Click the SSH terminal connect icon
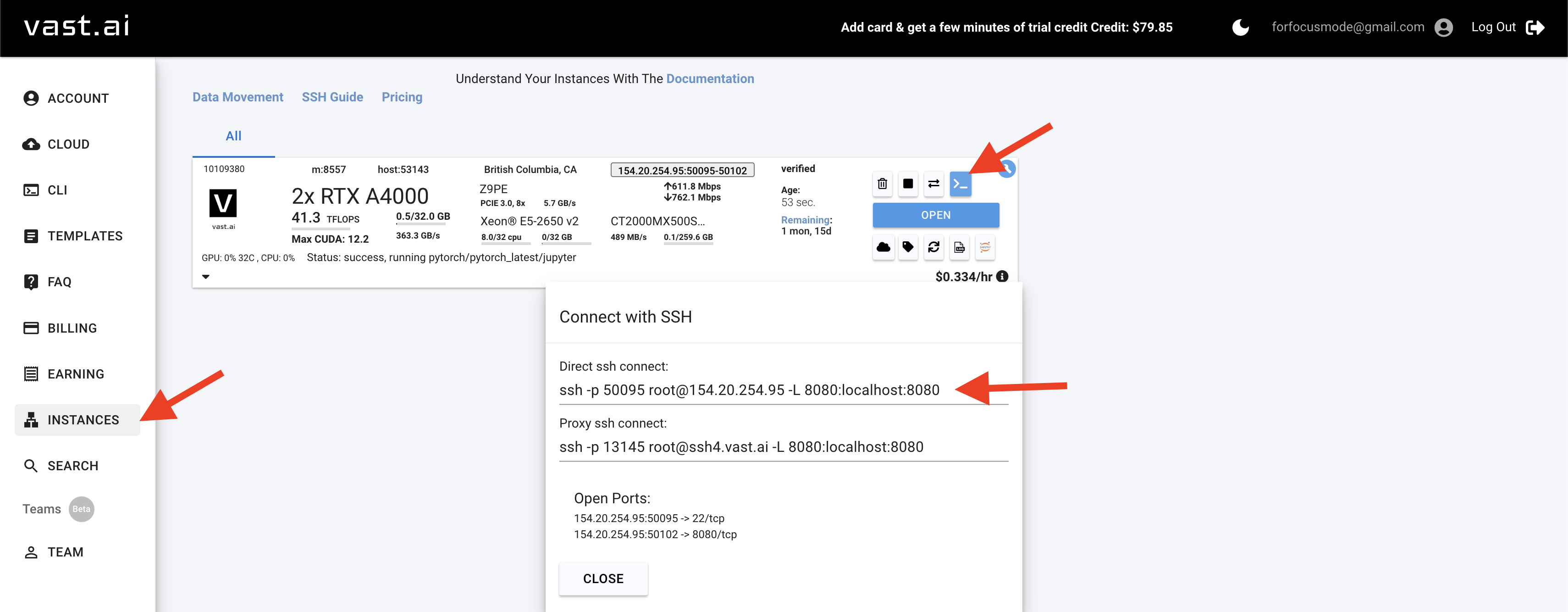 (x=960, y=184)
